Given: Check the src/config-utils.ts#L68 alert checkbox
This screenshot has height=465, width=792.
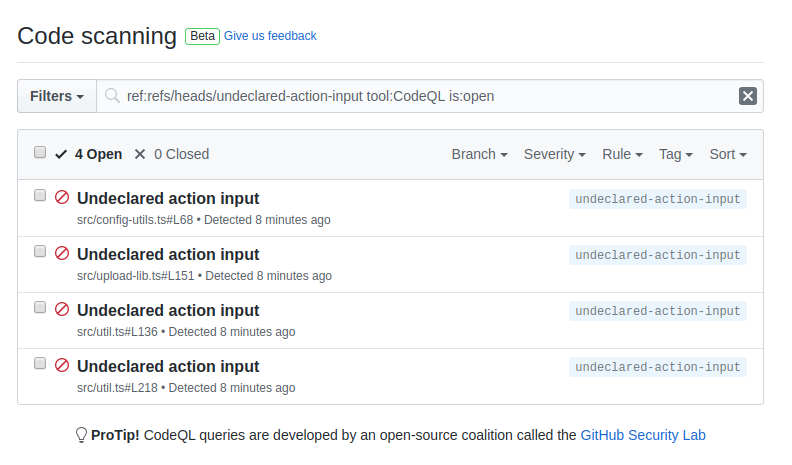Looking at the screenshot, I should point(40,196).
